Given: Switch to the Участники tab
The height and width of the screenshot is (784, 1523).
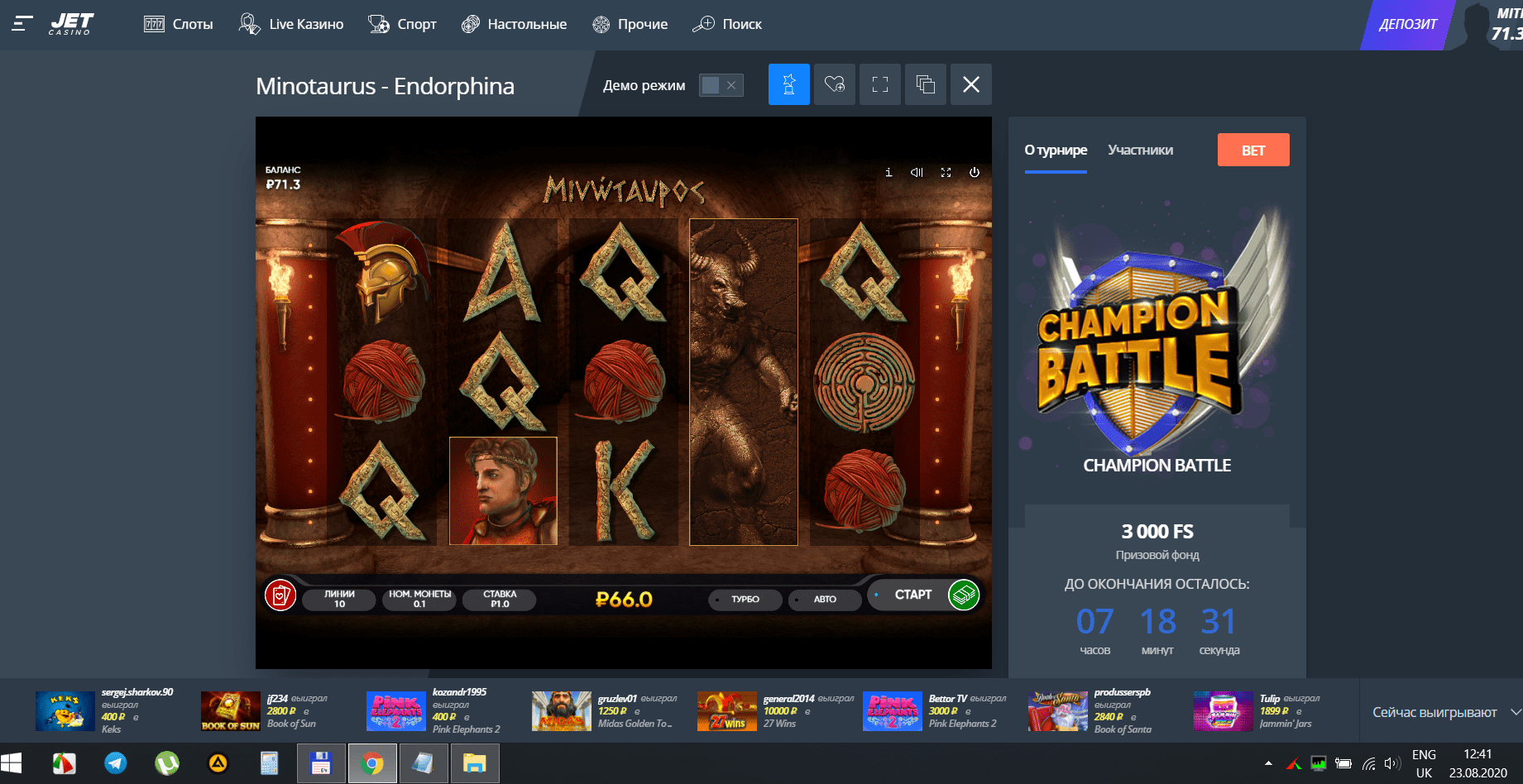Looking at the screenshot, I should (1140, 150).
